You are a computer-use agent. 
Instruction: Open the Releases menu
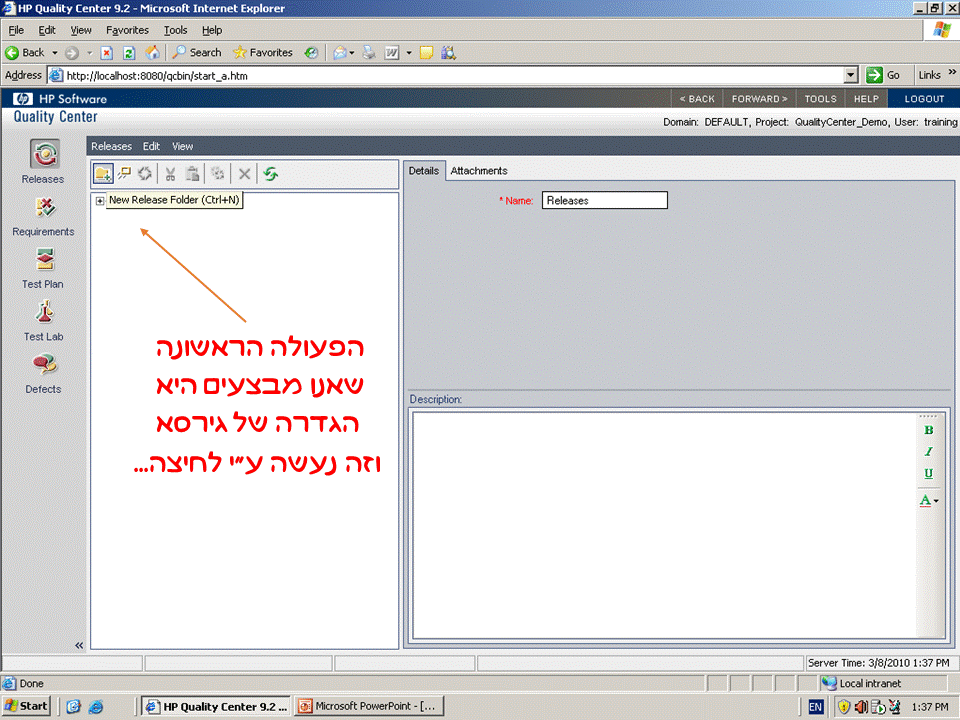pos(111,146)
